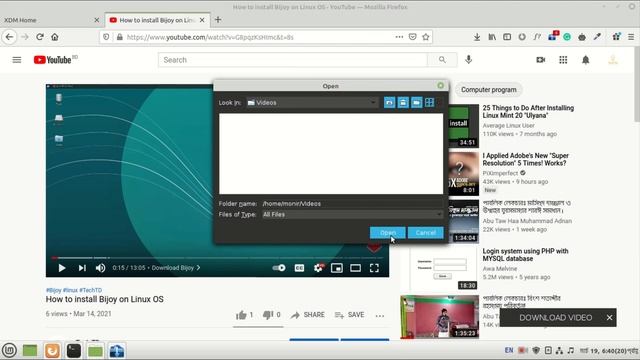Click the DOWNLOAD VIDEO button
This screenshot has width=640, height=360.
pos(556,318)
